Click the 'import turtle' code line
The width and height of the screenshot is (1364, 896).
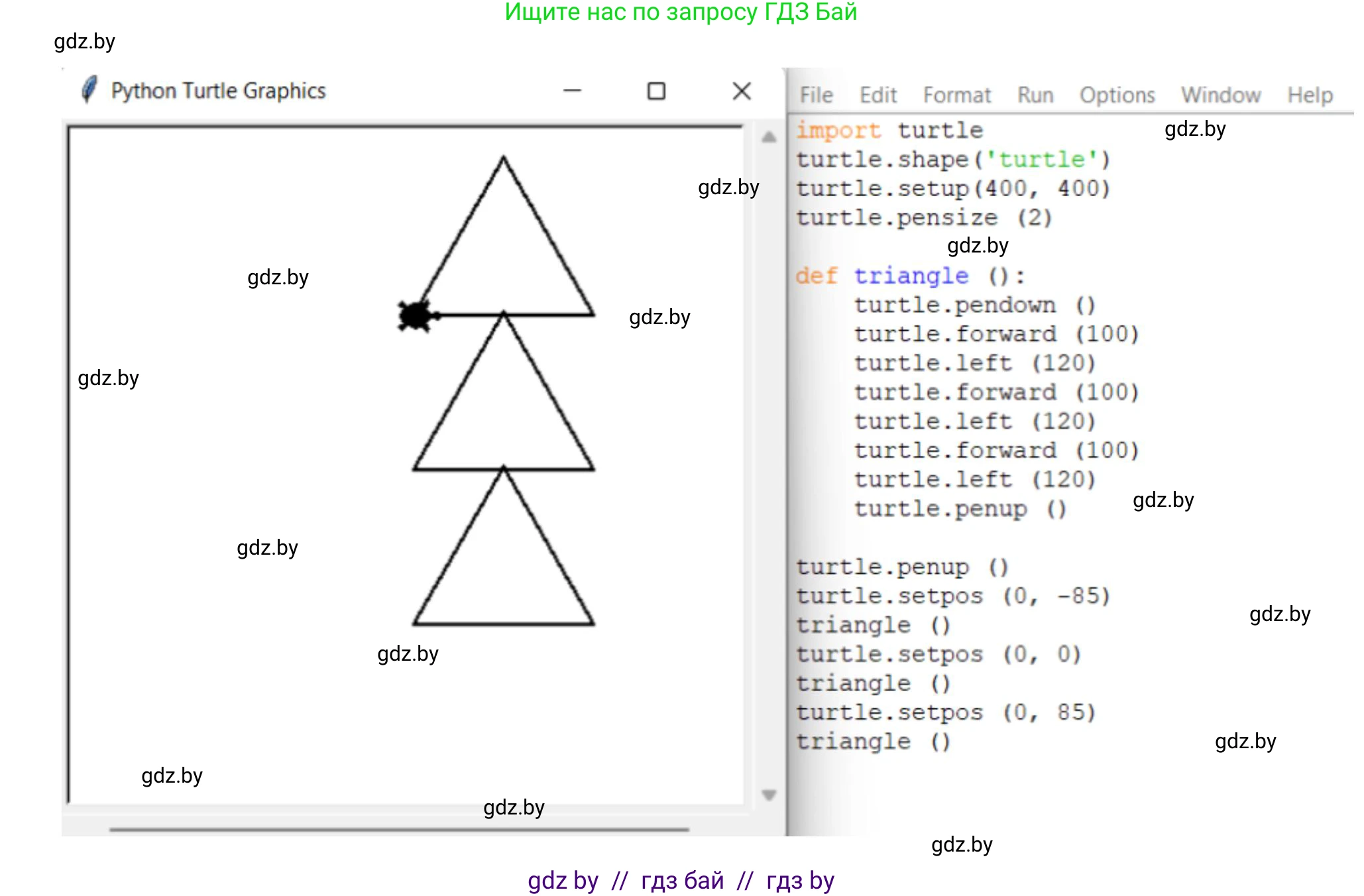point(889,131)
